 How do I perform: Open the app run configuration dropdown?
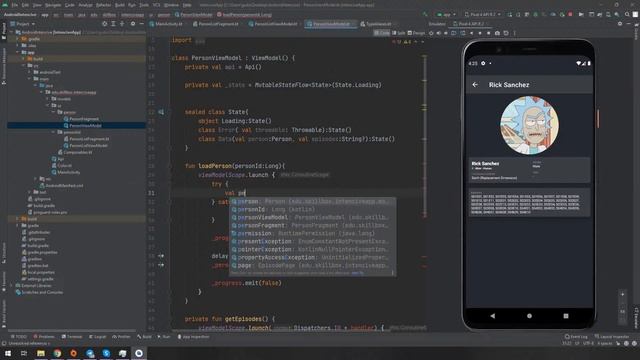pos(446,14)
